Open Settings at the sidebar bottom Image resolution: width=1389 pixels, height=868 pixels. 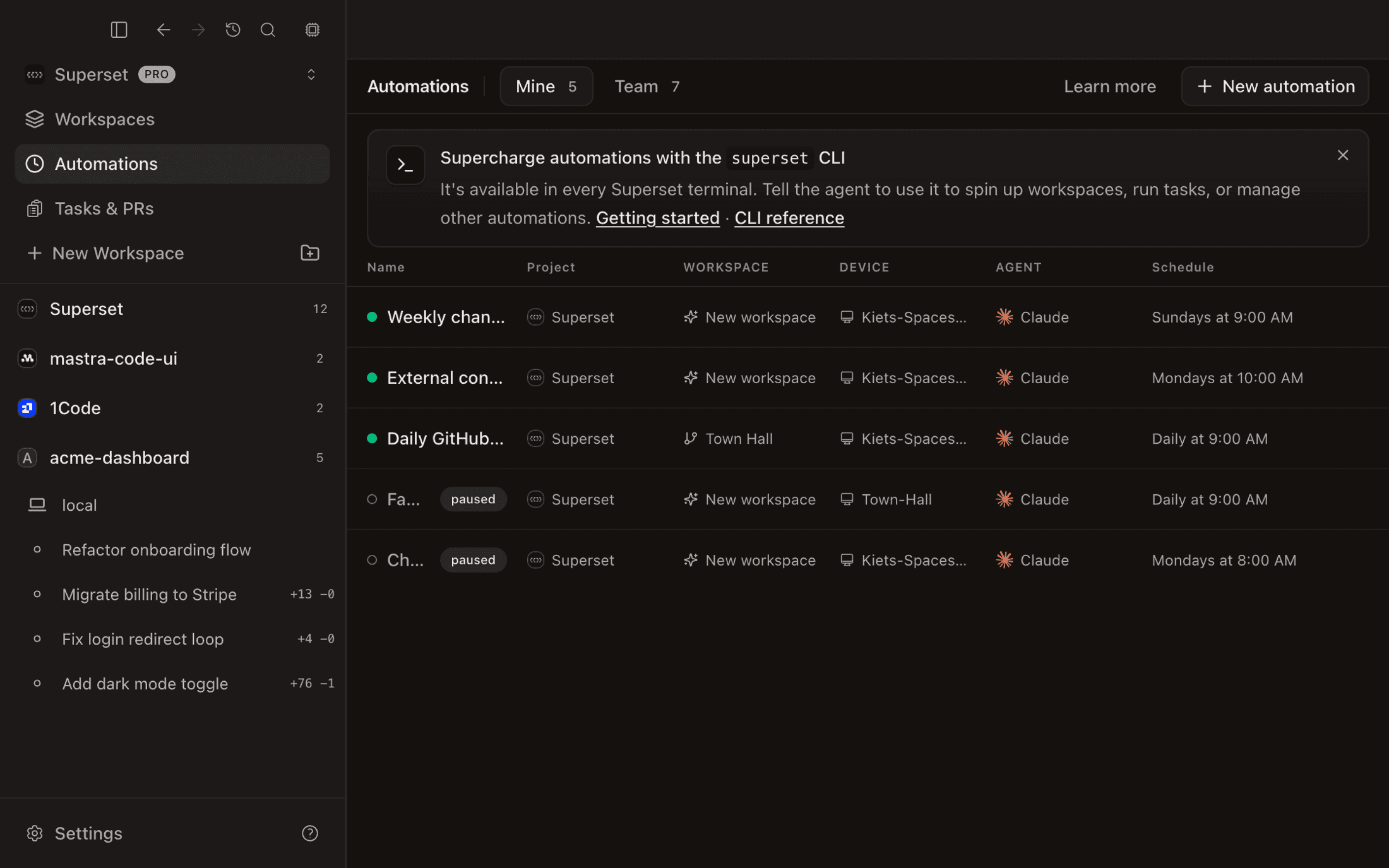(x=75, y=833)
